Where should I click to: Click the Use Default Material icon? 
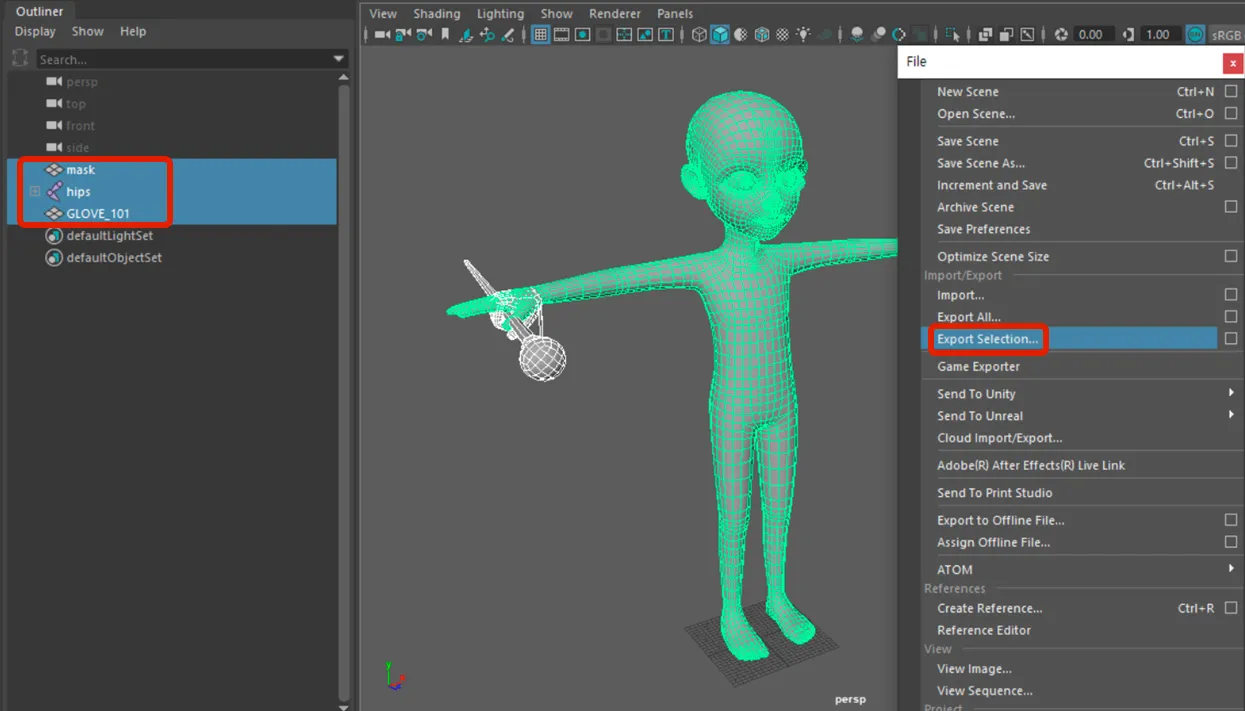[x=741, y=35]
